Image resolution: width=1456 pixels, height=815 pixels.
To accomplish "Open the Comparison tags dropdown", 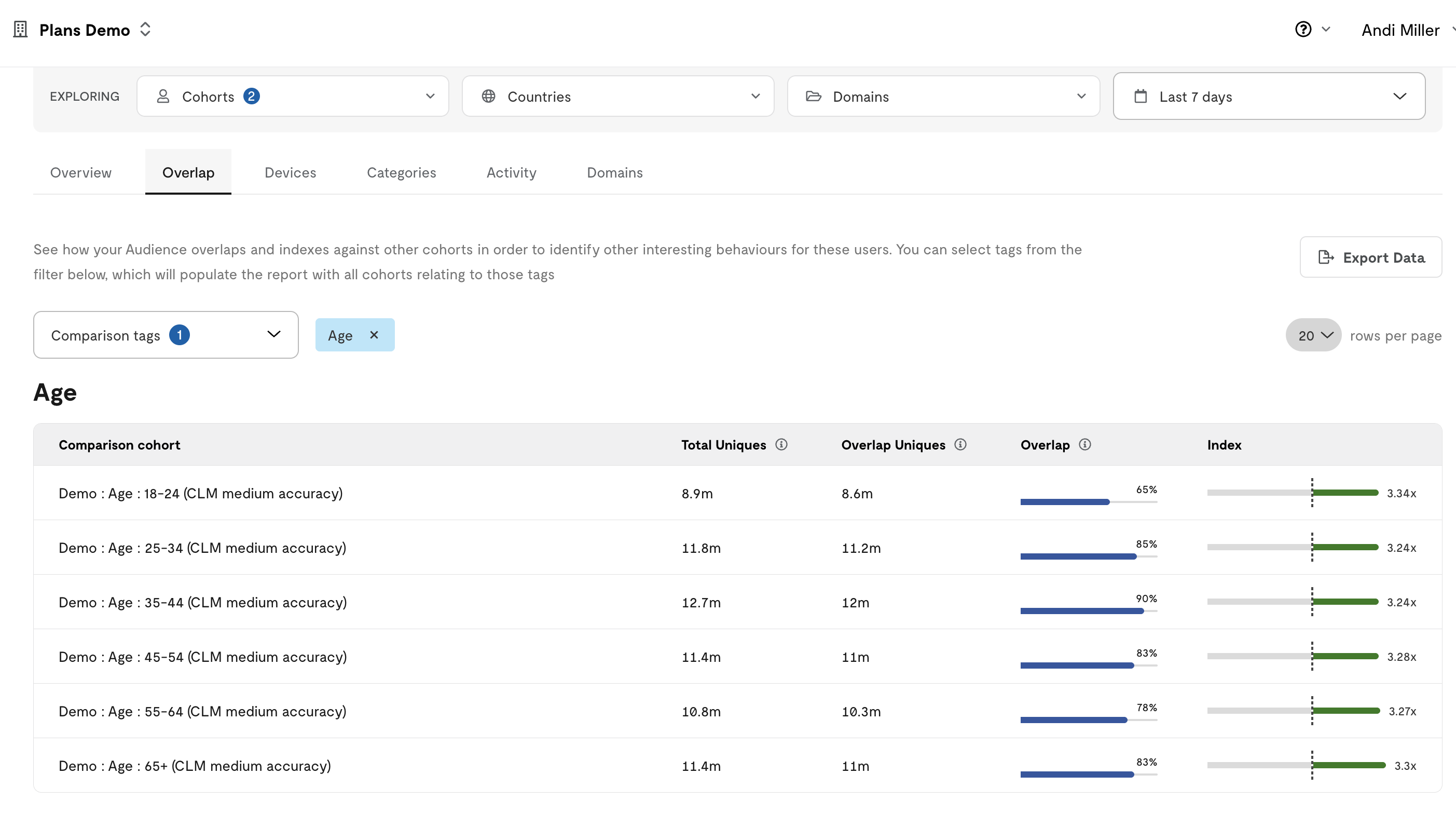I will pyautogui.click(x=166, y=335).
